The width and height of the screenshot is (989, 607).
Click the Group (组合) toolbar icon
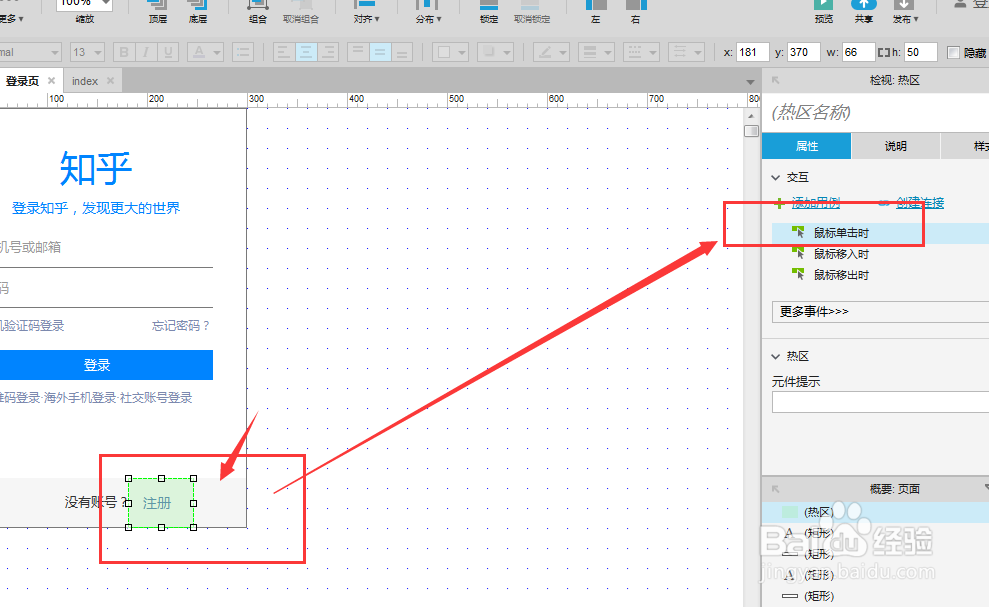(258, 6)
